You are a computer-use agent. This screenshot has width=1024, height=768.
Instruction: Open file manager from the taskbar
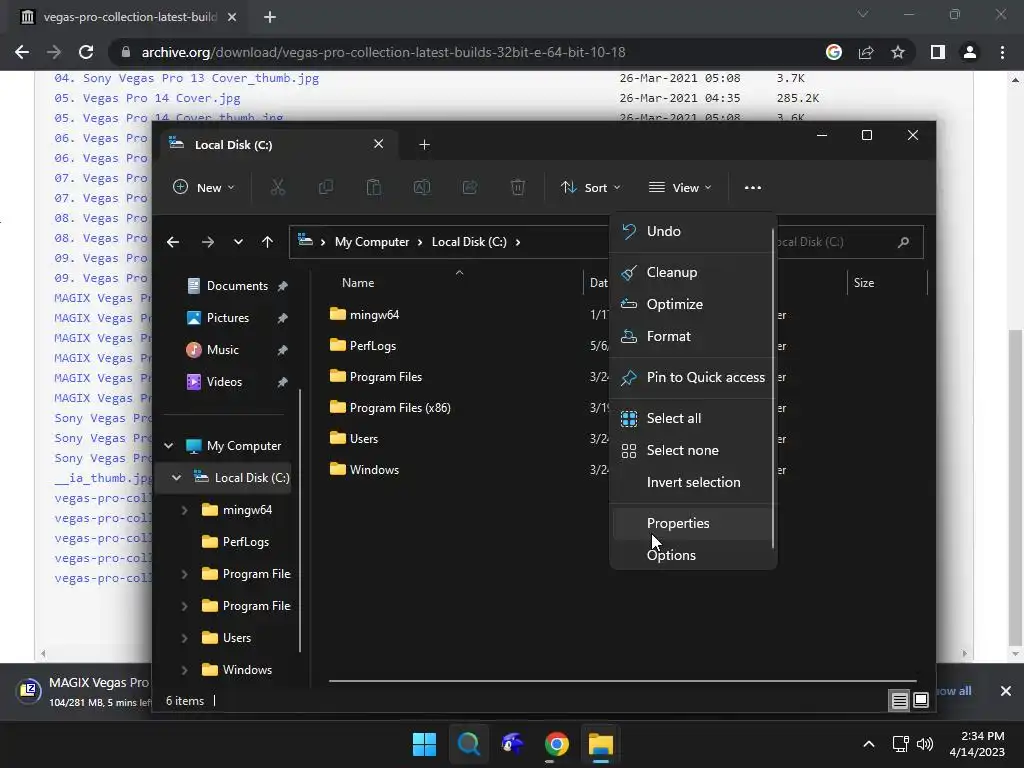point(601,744)
